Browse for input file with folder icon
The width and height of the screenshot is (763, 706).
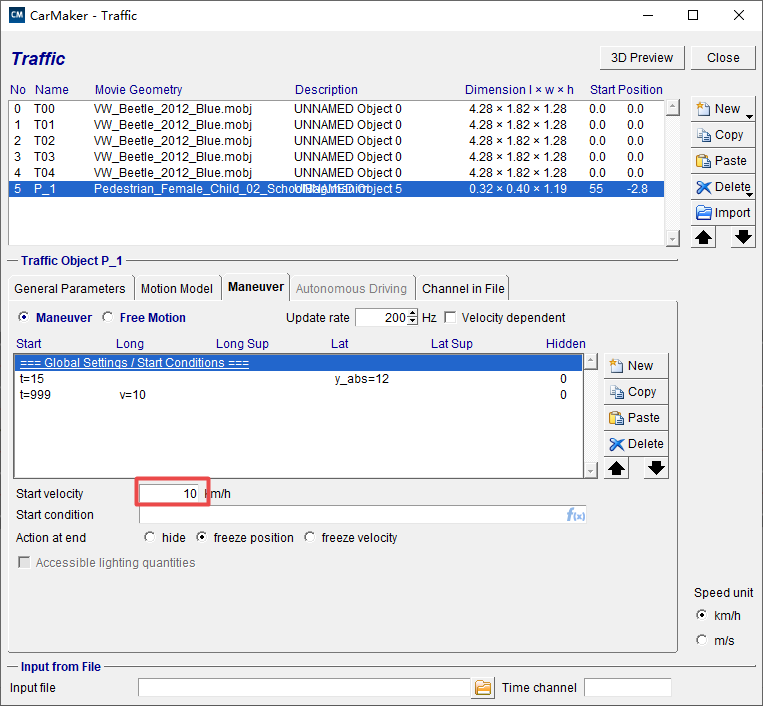pos(483,688)
